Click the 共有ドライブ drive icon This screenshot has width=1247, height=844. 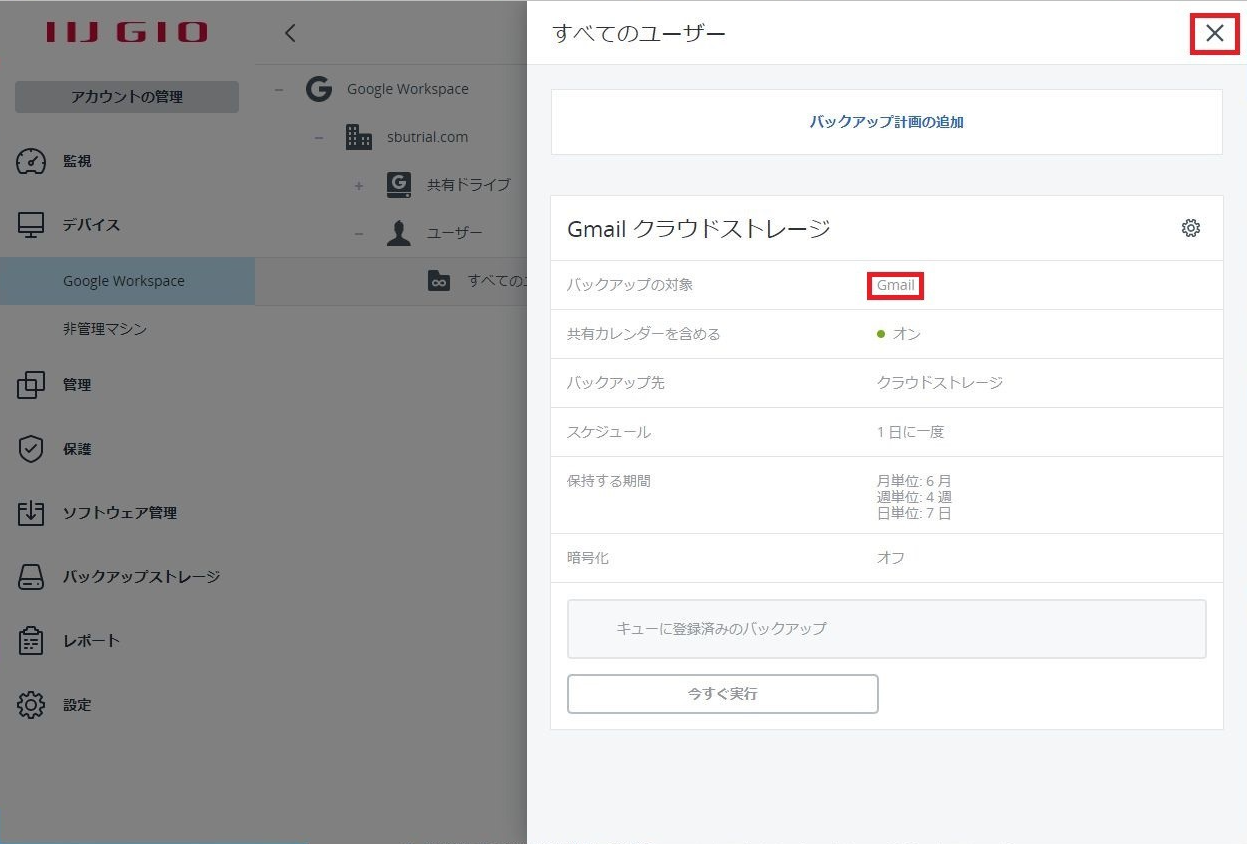coord(399,185)
